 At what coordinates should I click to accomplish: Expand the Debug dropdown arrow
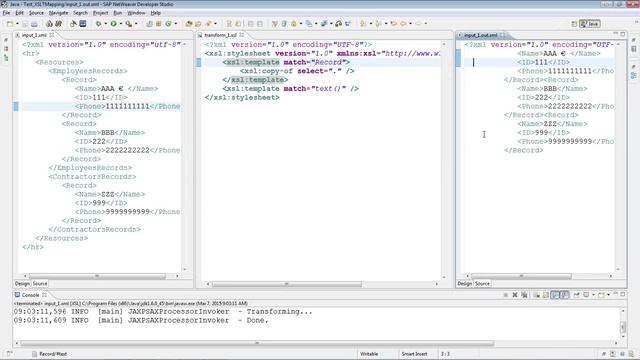pyautogui.click(x=105, y=24)
